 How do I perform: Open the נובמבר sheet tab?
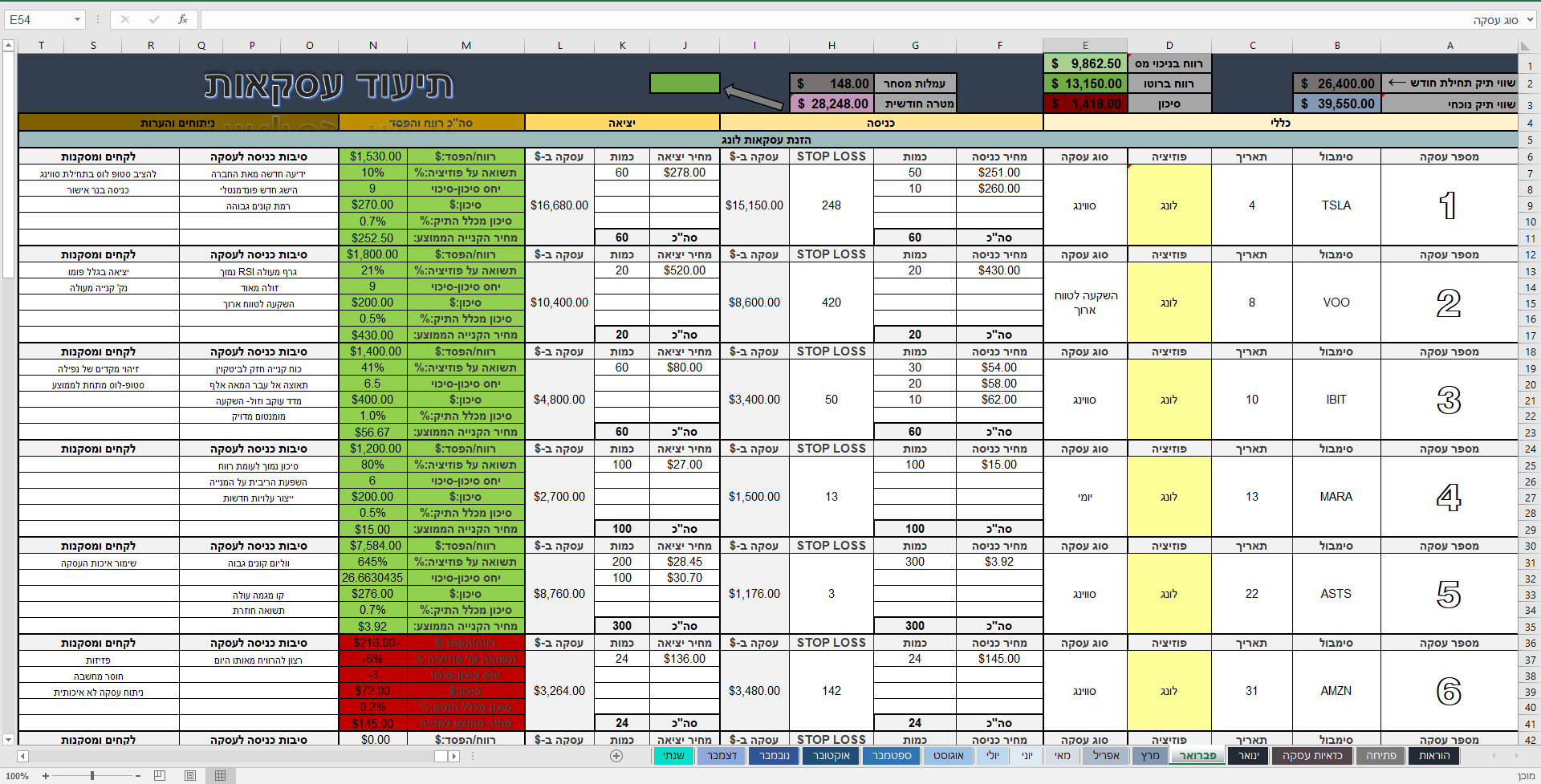[x=775, y=756]
